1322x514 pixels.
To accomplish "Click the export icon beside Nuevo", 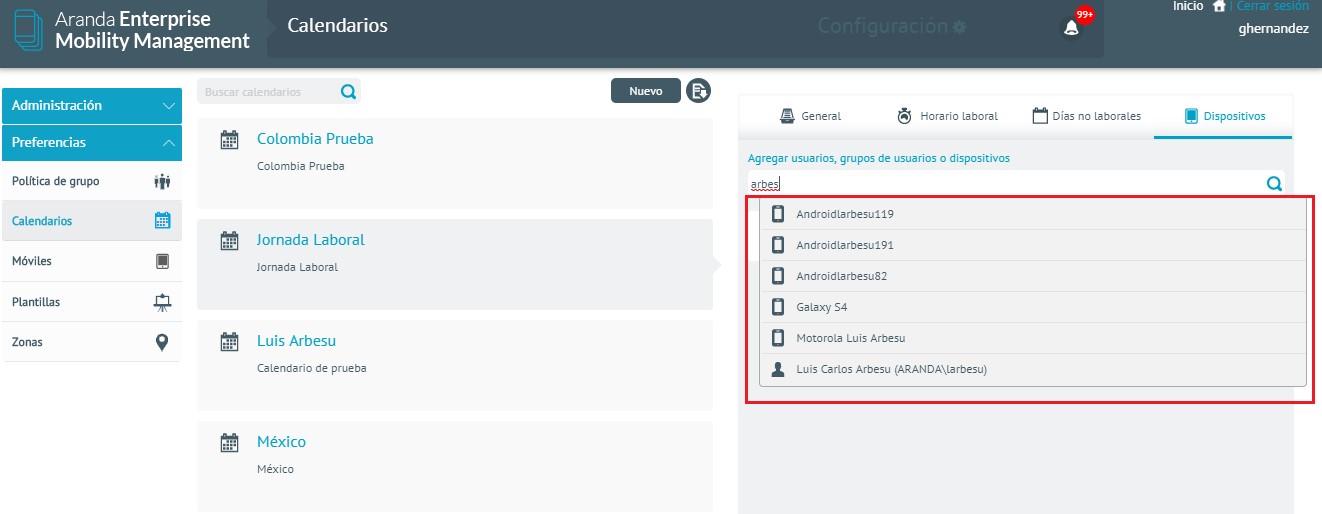I will point(698,91).
